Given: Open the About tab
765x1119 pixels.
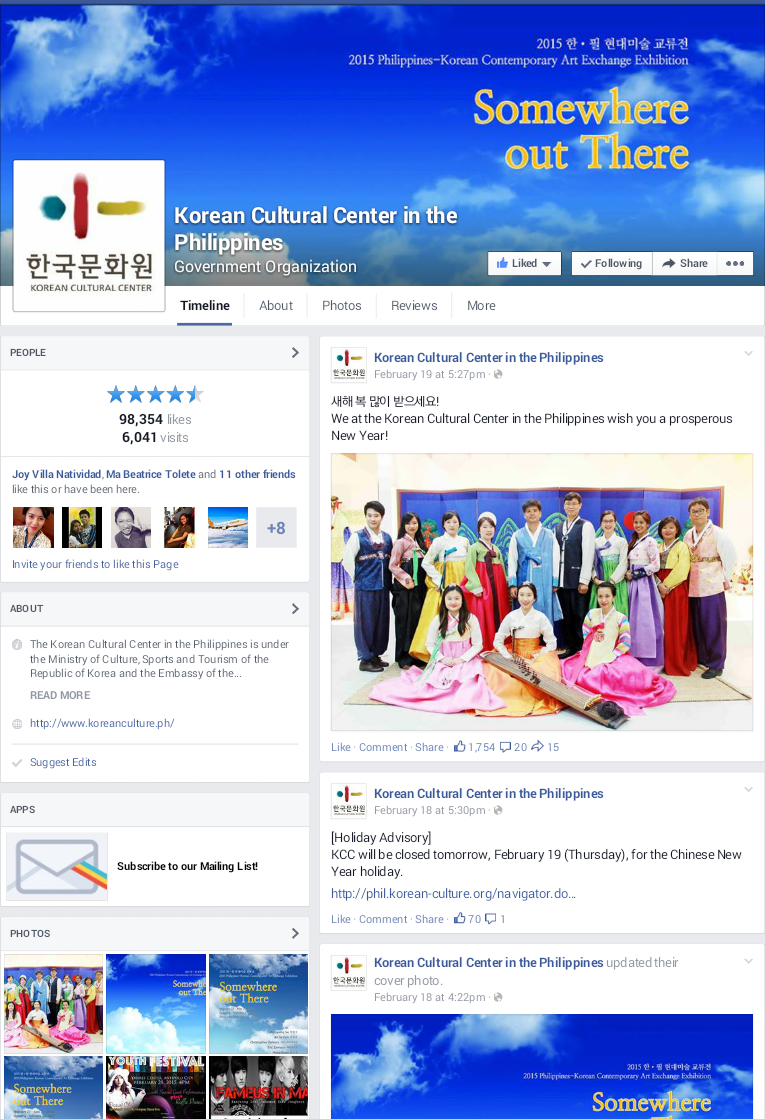Looking at the screenshot, I should 276,305.
